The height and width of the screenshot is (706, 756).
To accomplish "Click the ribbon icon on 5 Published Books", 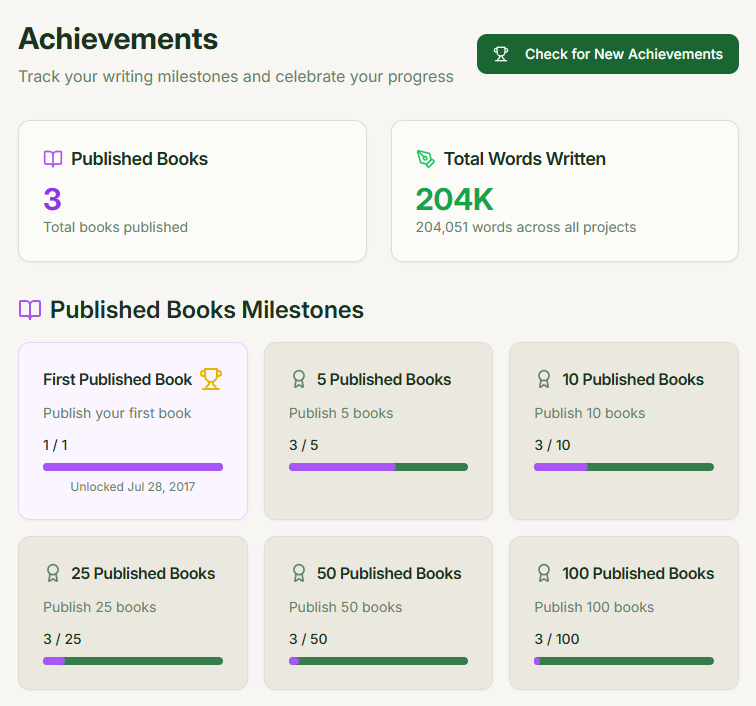I will (x=299, y=379).
